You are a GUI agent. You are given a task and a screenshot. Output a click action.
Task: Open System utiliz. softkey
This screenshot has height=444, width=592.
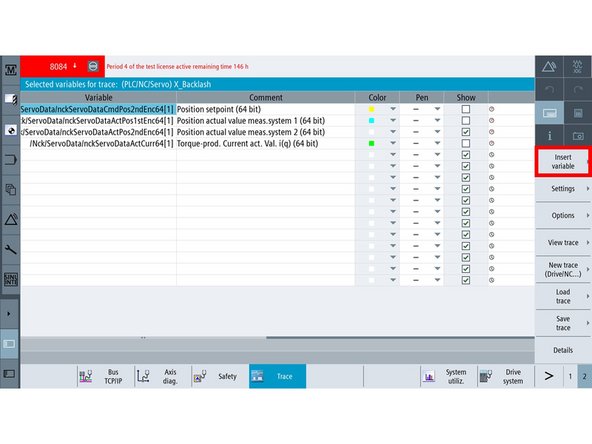[449, 376]
